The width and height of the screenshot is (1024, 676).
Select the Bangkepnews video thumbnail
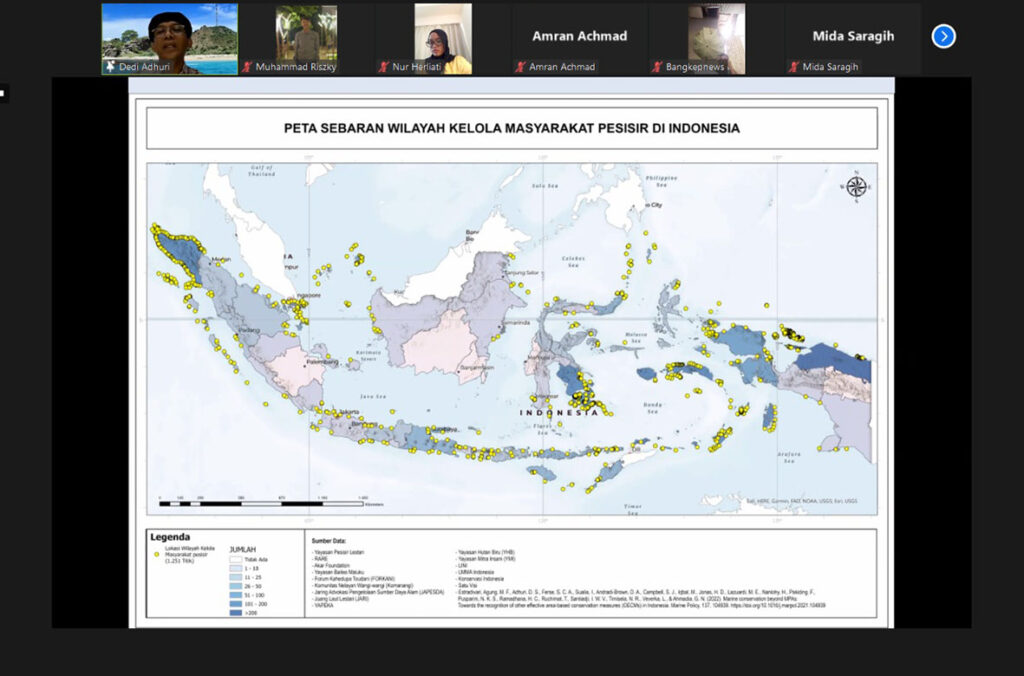[x=716, y=39]
